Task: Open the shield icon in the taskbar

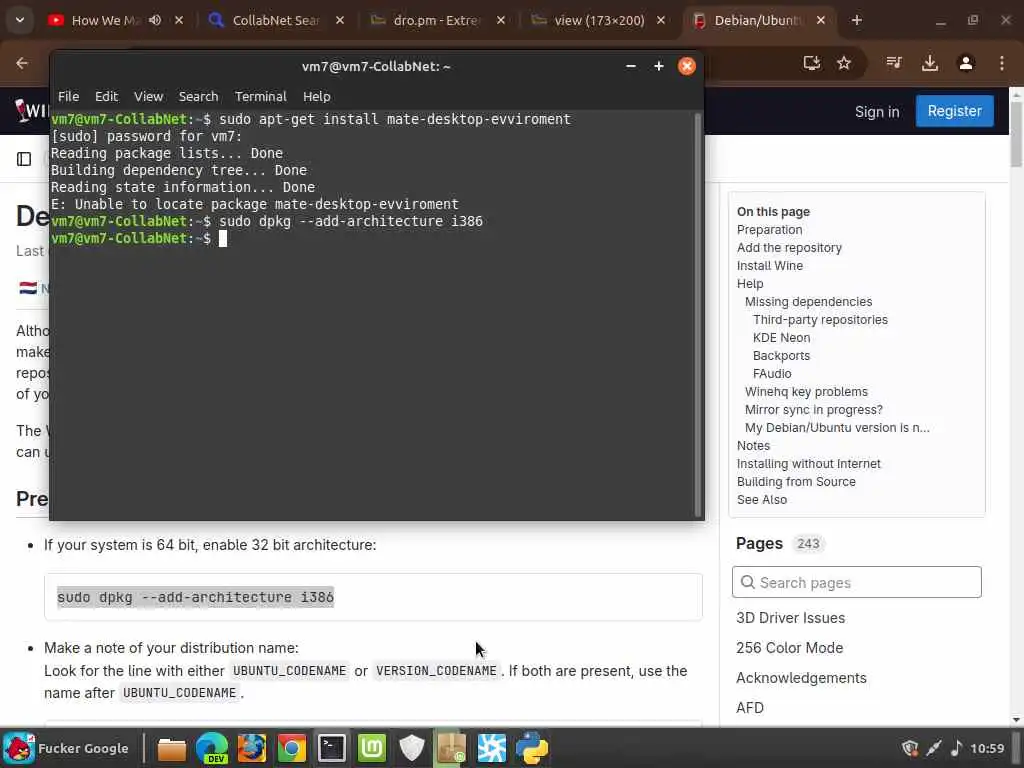Action: pos(411,748)
